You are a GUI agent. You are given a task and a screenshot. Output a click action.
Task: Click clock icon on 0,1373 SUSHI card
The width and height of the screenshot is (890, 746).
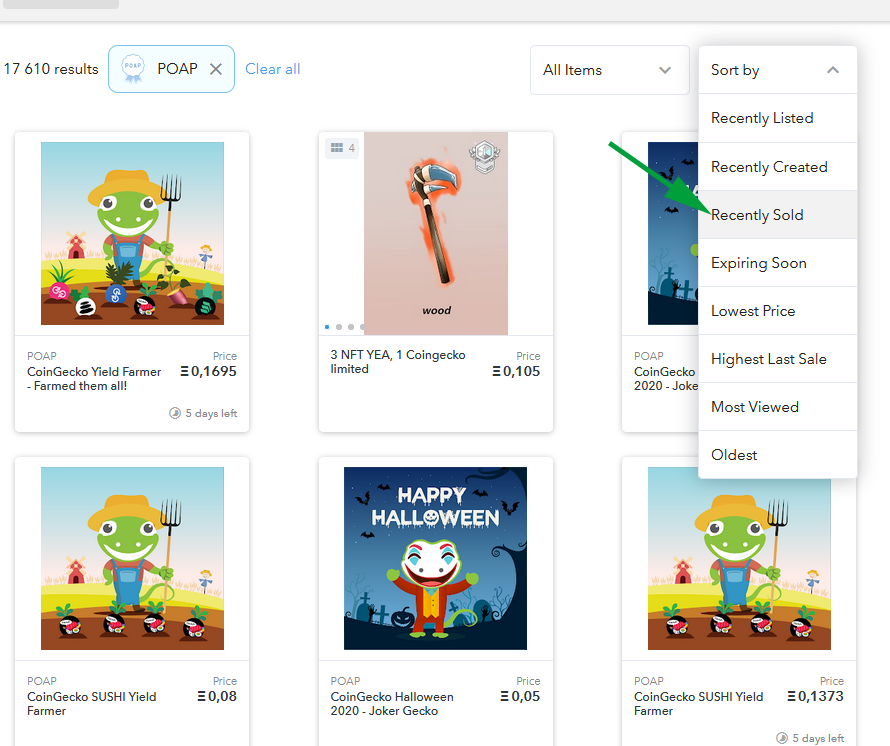coord(782,737)
